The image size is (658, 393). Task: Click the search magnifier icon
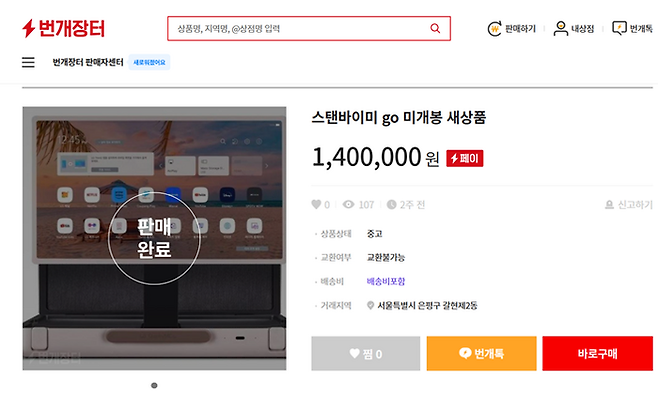(435, 29)
